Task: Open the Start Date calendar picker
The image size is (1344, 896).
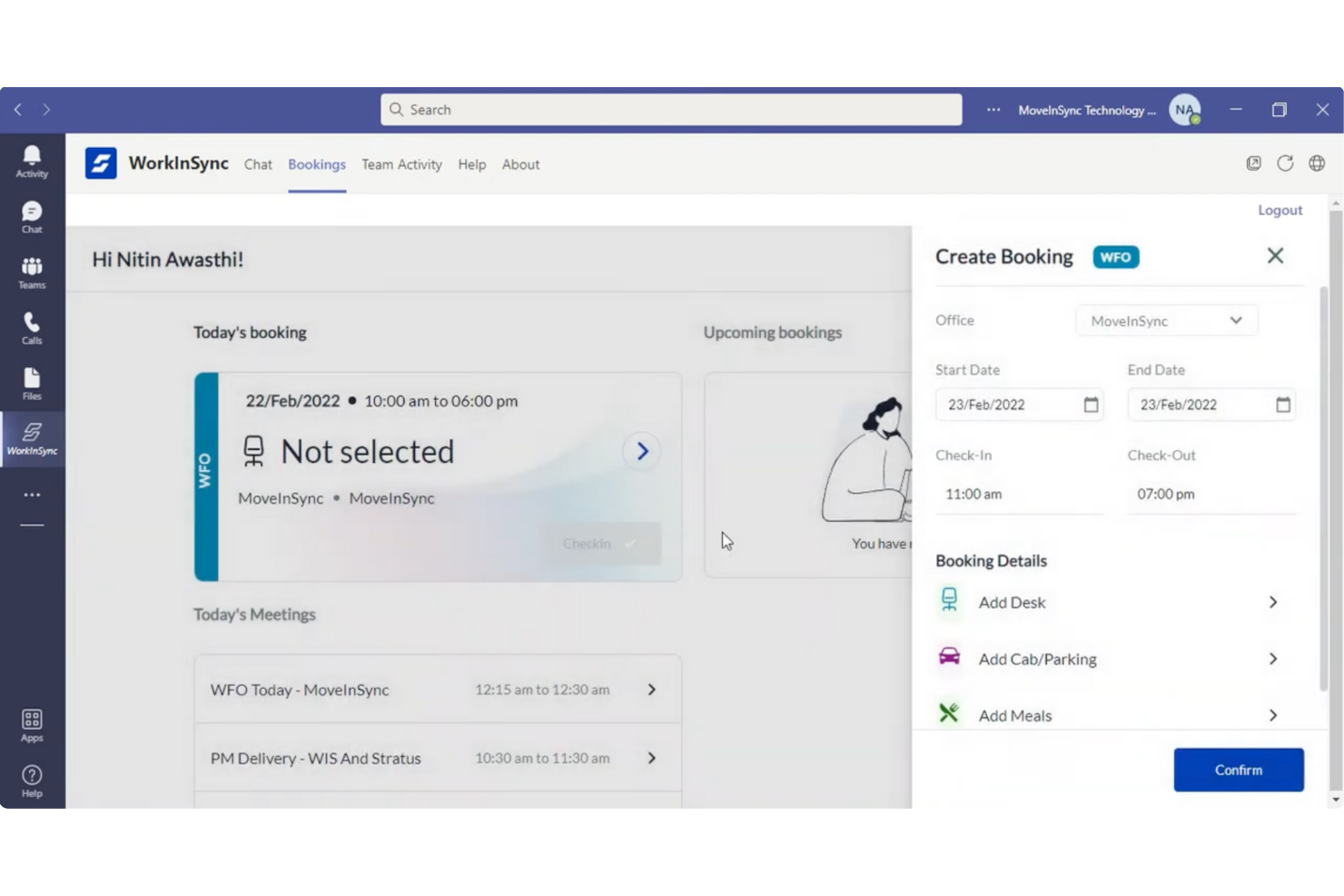Action: click(x=1091, y=405)
